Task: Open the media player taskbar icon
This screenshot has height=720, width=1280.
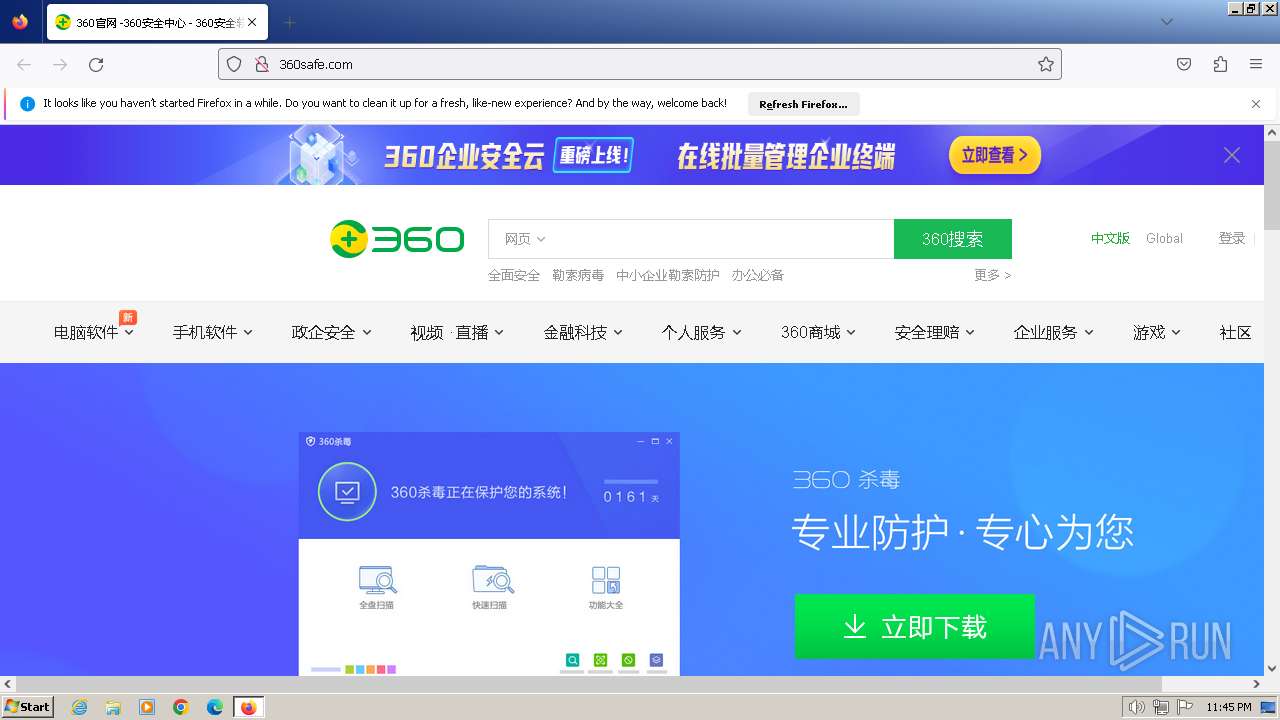Action: (x=147, y=707)
